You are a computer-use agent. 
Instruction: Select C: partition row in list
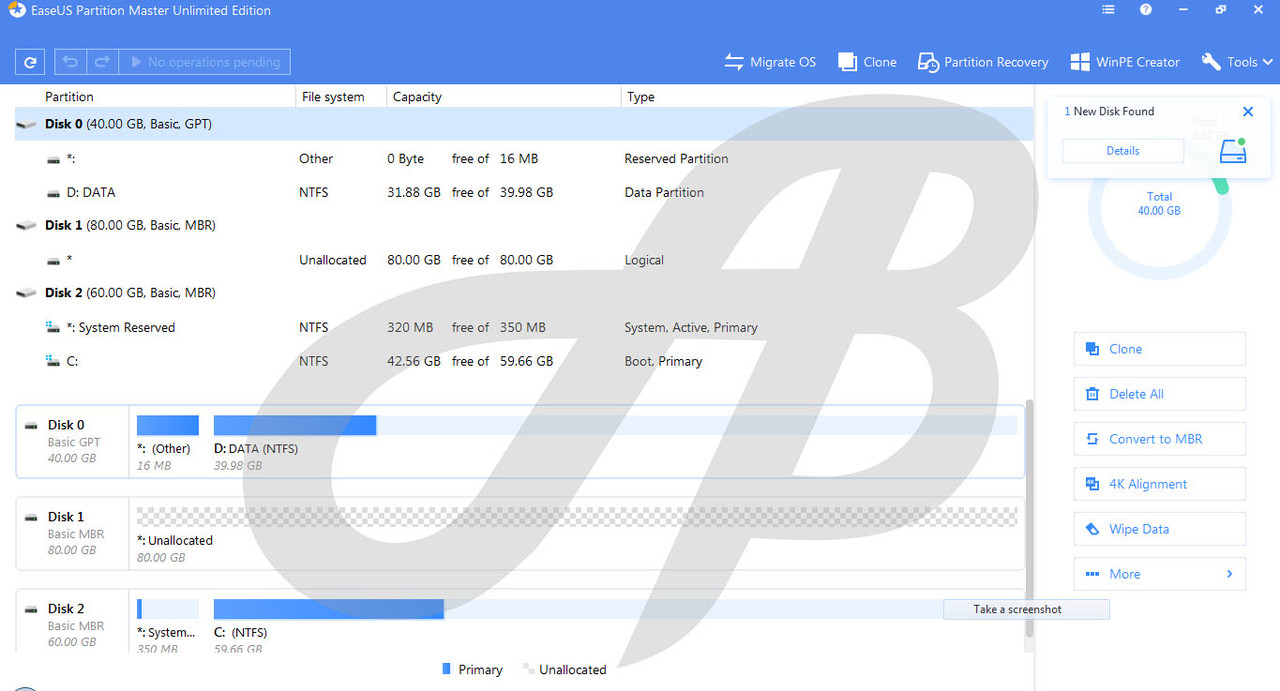[x=524, y=361]
